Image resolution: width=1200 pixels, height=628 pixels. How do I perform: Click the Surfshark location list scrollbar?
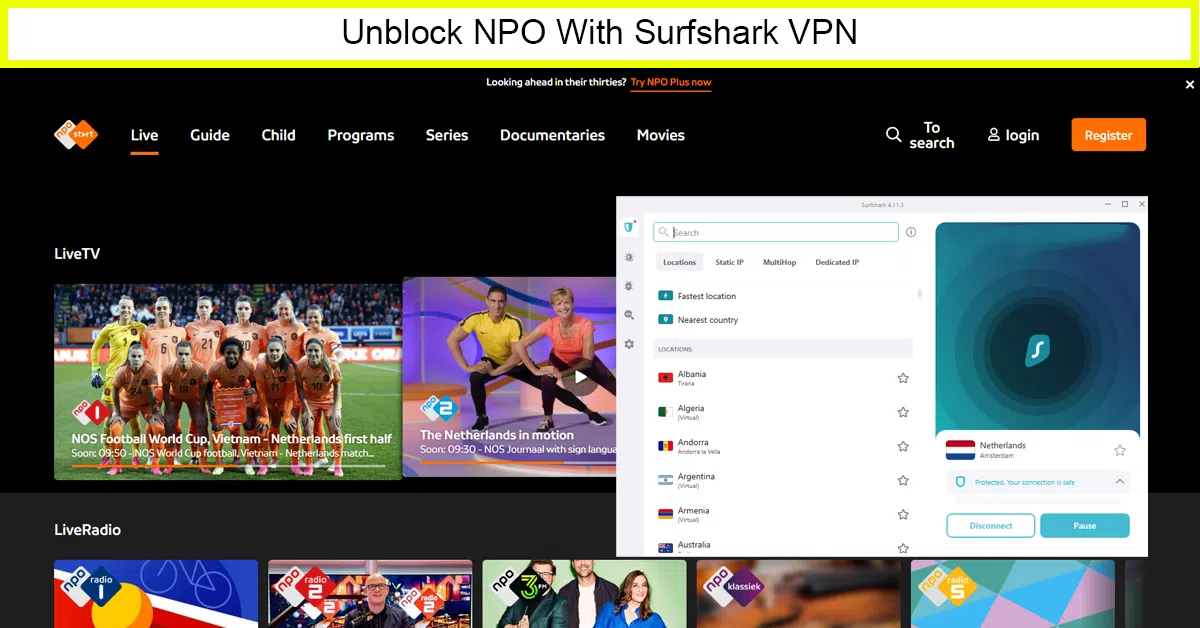click(920, 295)
